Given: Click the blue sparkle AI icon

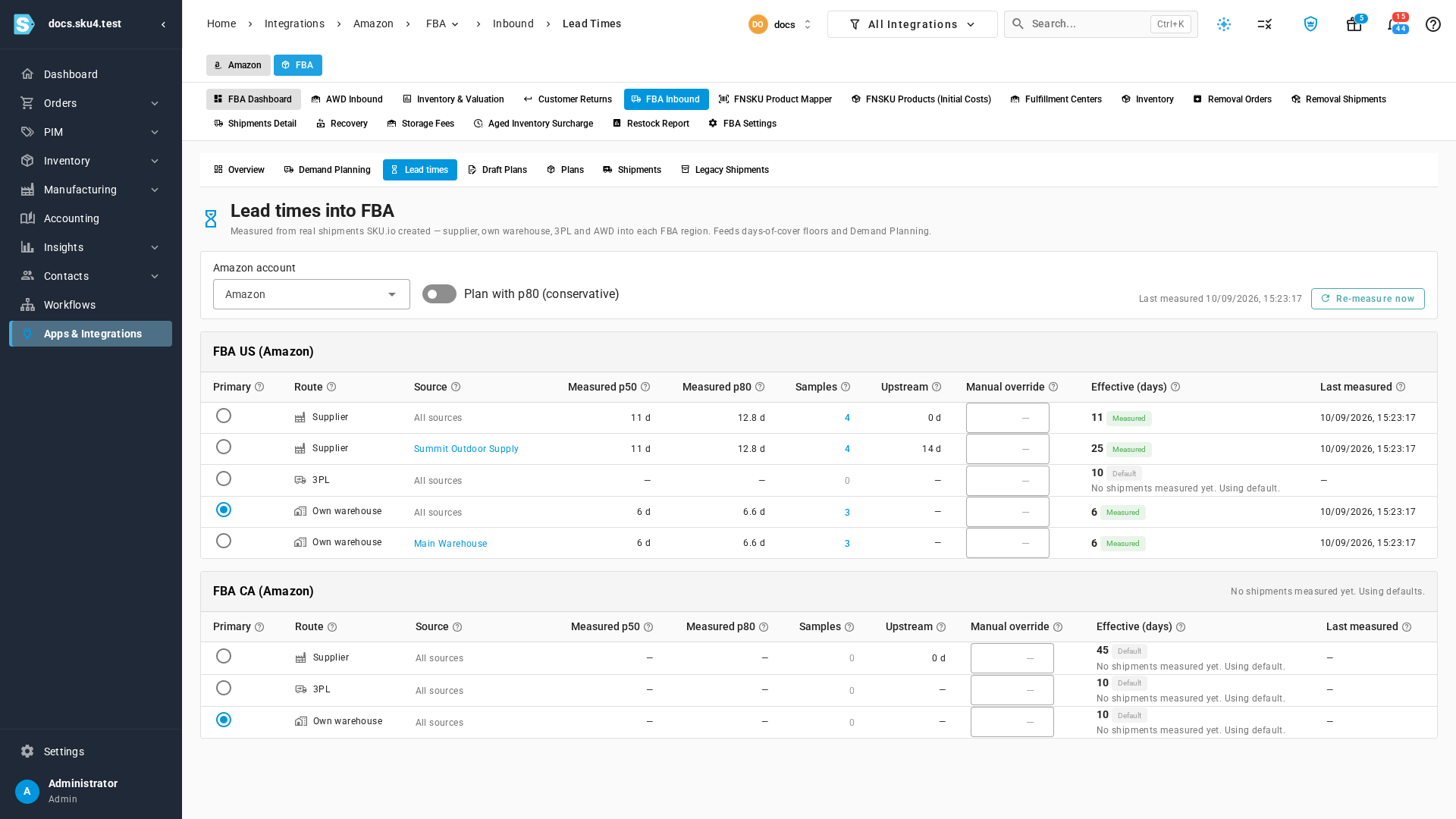Looking at the screenshot, I should pos(1224,24).
